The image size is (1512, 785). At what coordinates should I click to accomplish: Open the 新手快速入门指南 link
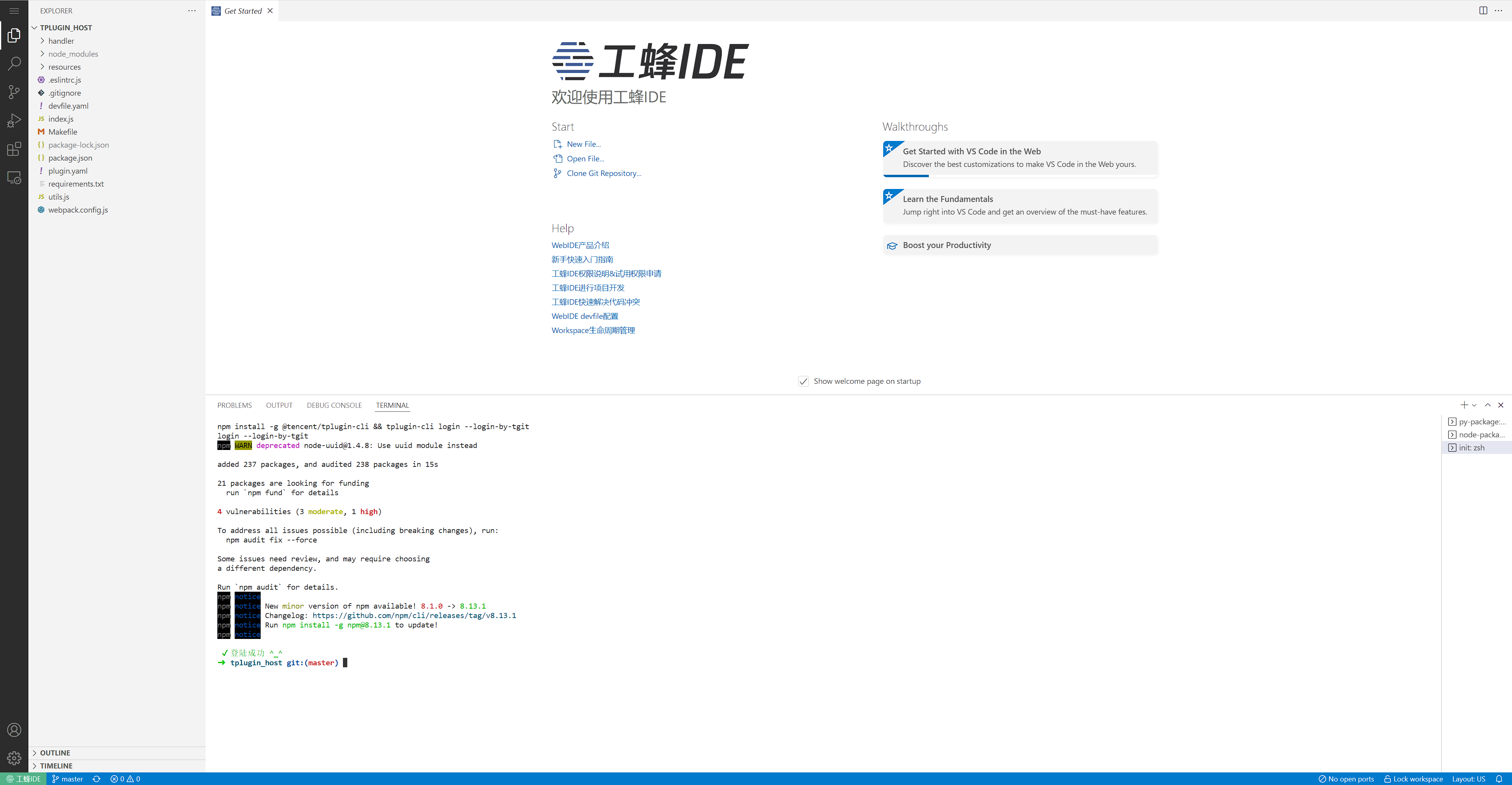coord(582,259)
